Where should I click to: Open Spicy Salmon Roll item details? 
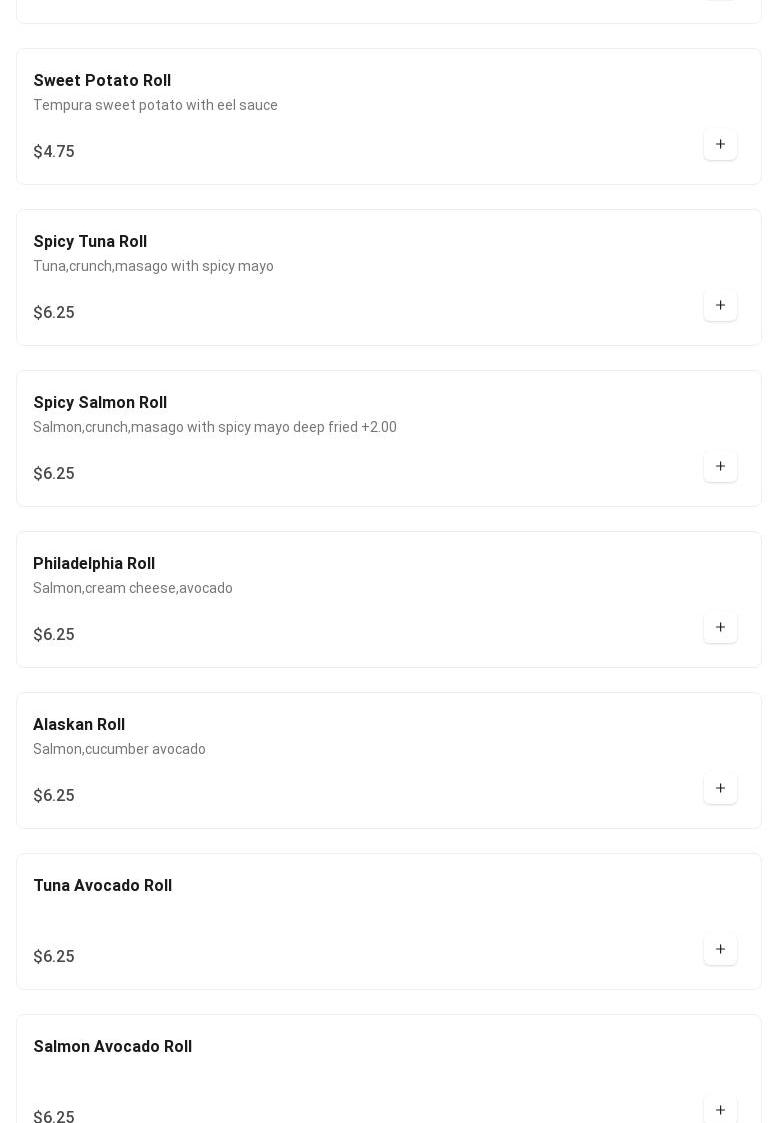click(x=100, y=403)
